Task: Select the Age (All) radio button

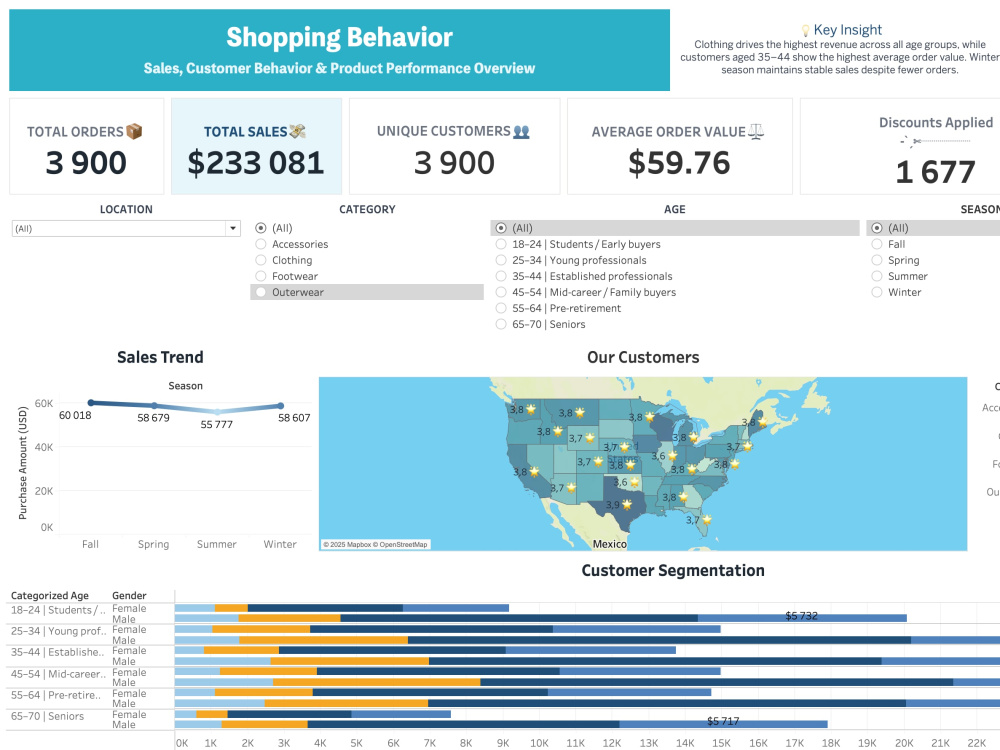Action: coord(501,228)
